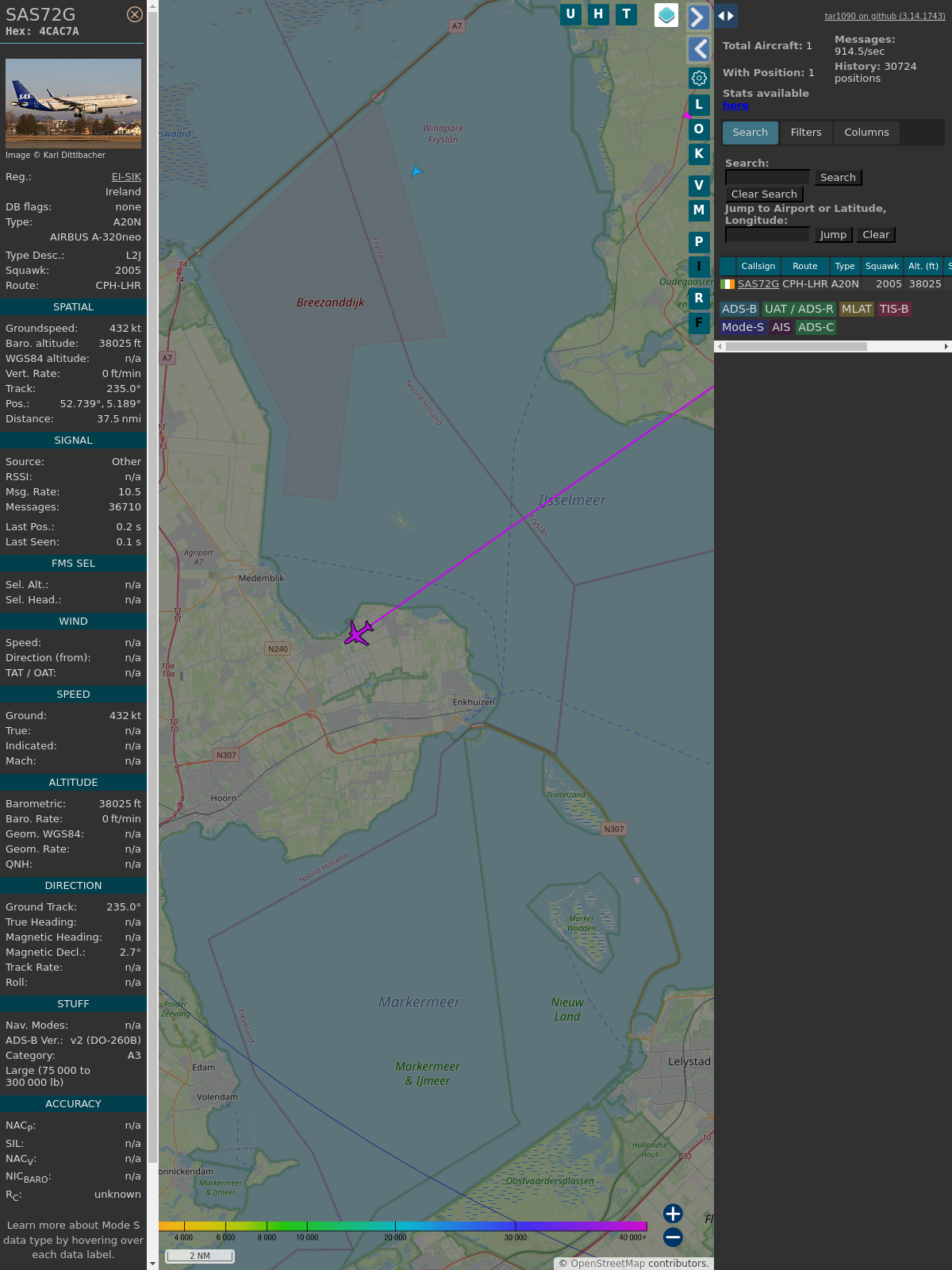Open the map settings gear

coord(699,78)
